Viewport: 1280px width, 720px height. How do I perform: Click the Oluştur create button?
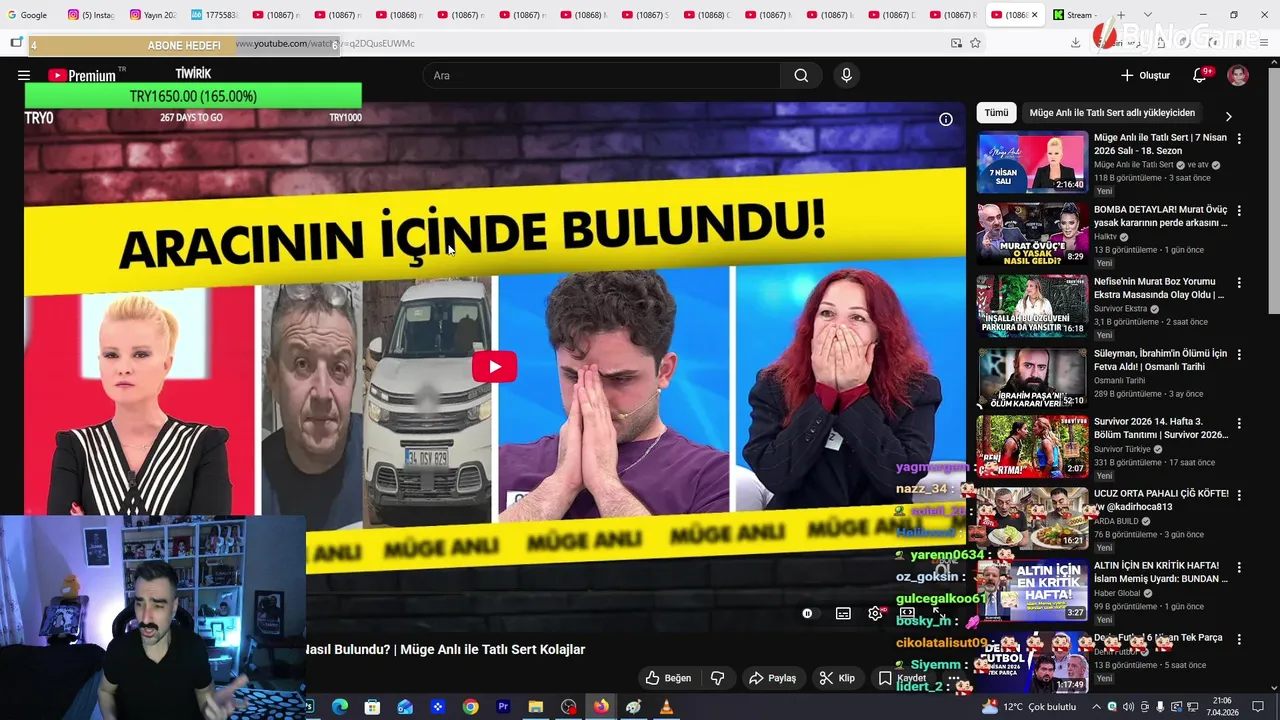1145,75
